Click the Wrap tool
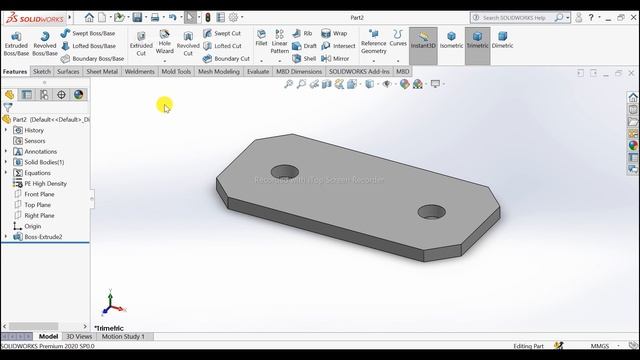The width and height of the screenshot is (640, 360). 334,33
